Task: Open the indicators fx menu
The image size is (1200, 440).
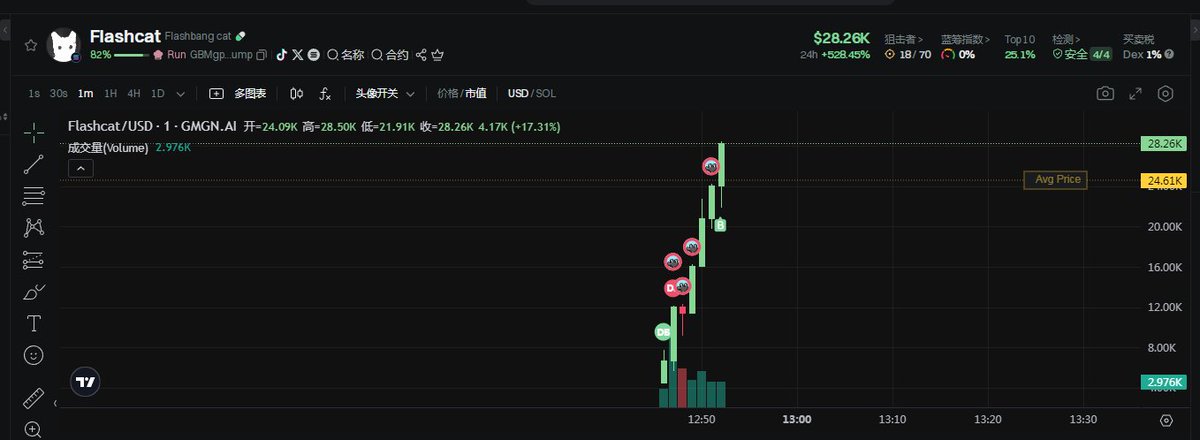Action: click(325, 93)
